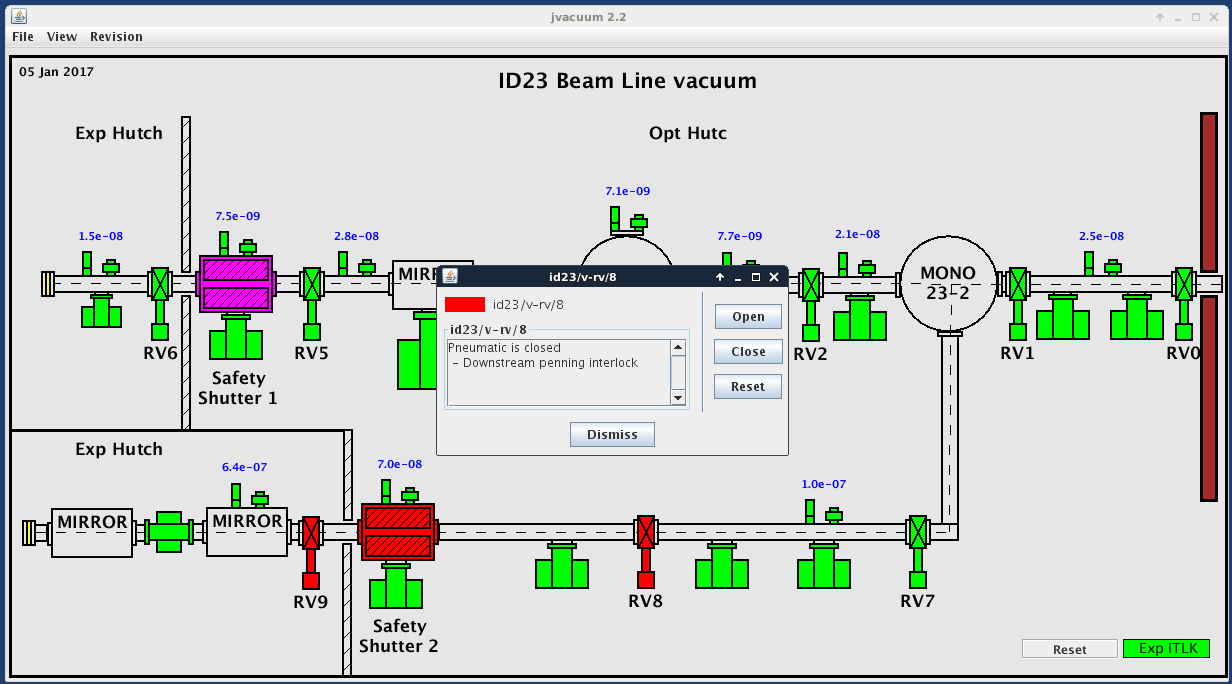Dismiss the id23/v-rv/8 dialog
This screenshot has width=1232, height=684.
tap(612, 435)
